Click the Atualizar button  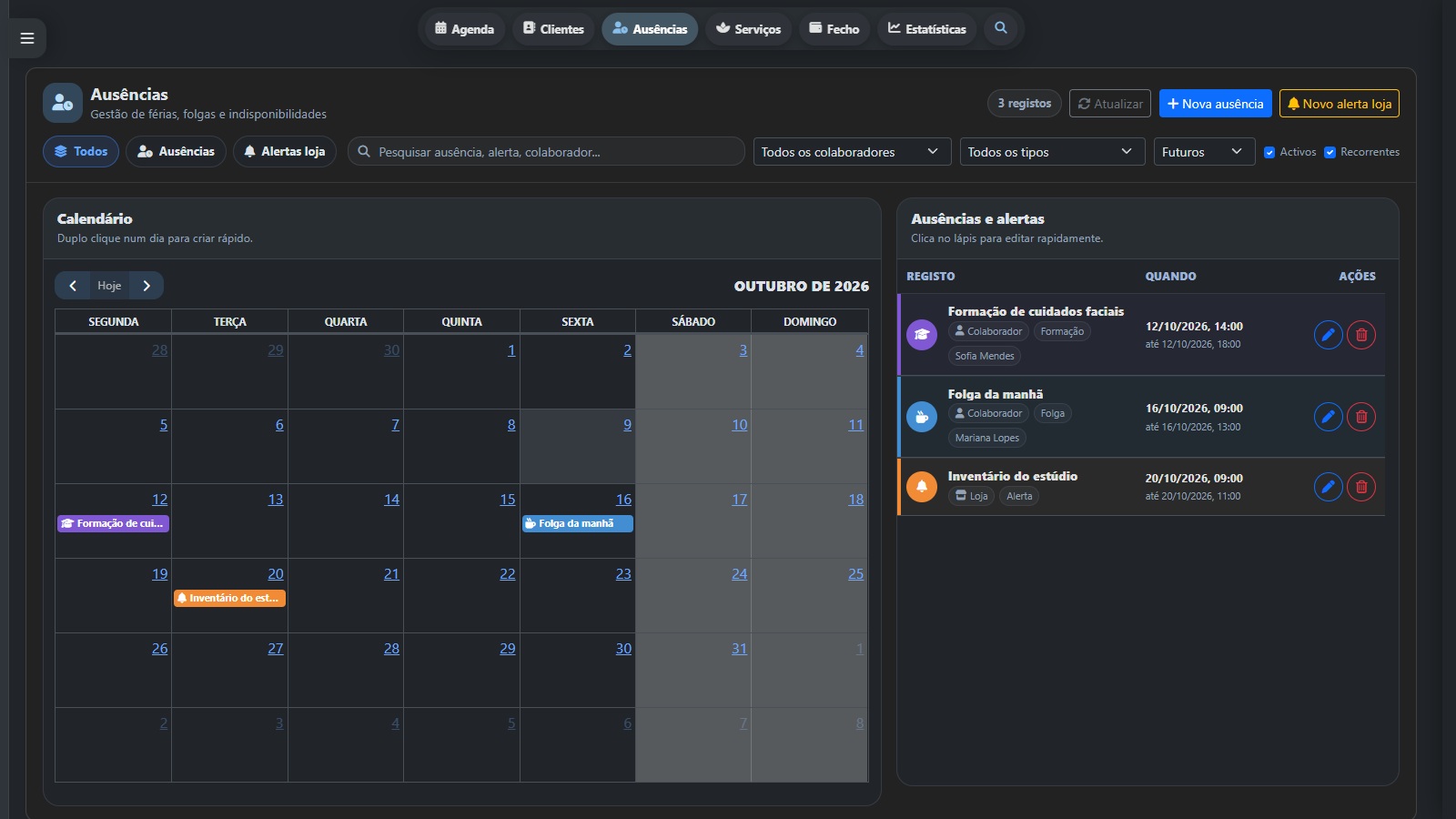tap(1110, 104)
